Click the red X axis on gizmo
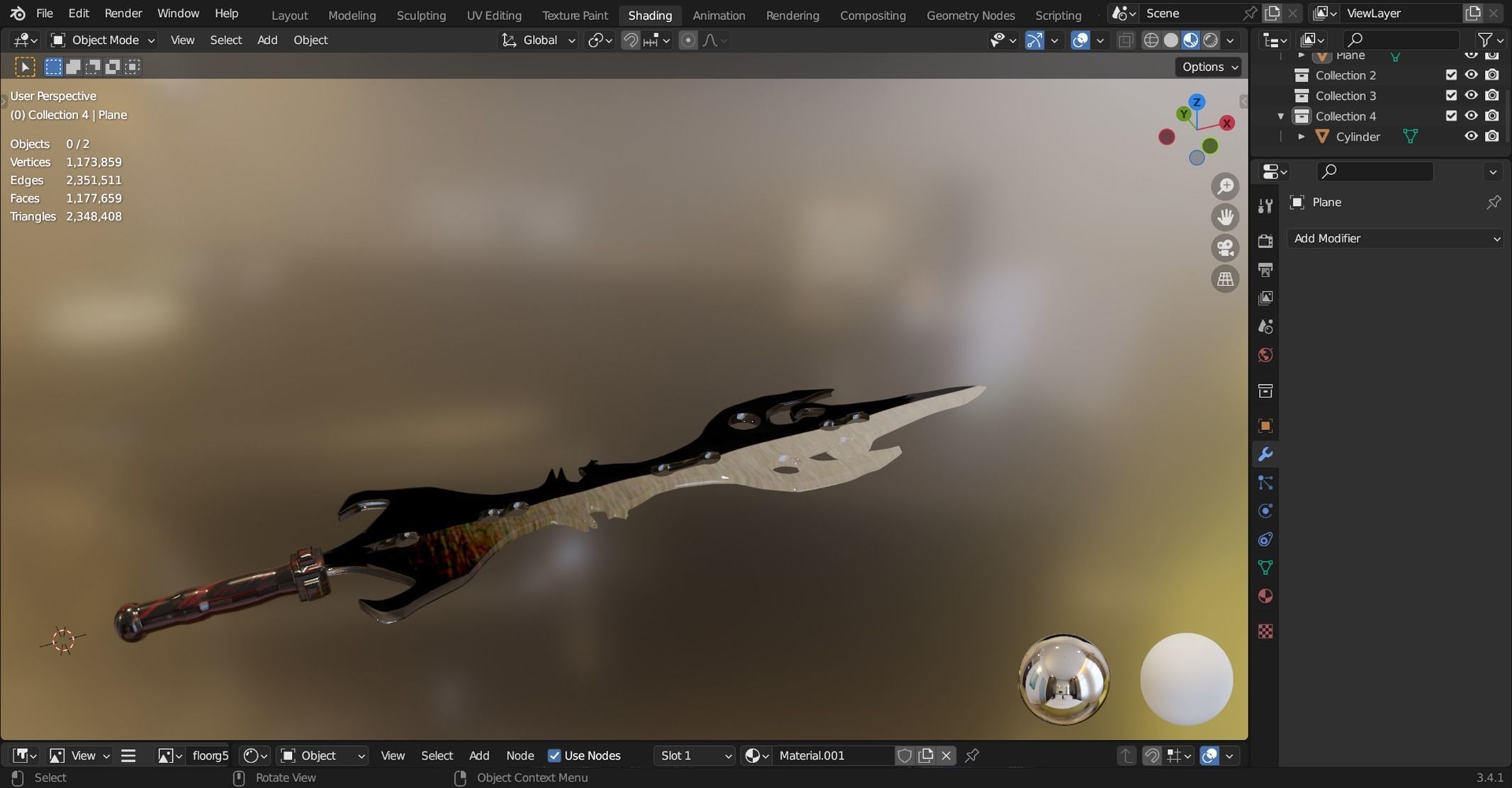 (x=1226, y=123)
